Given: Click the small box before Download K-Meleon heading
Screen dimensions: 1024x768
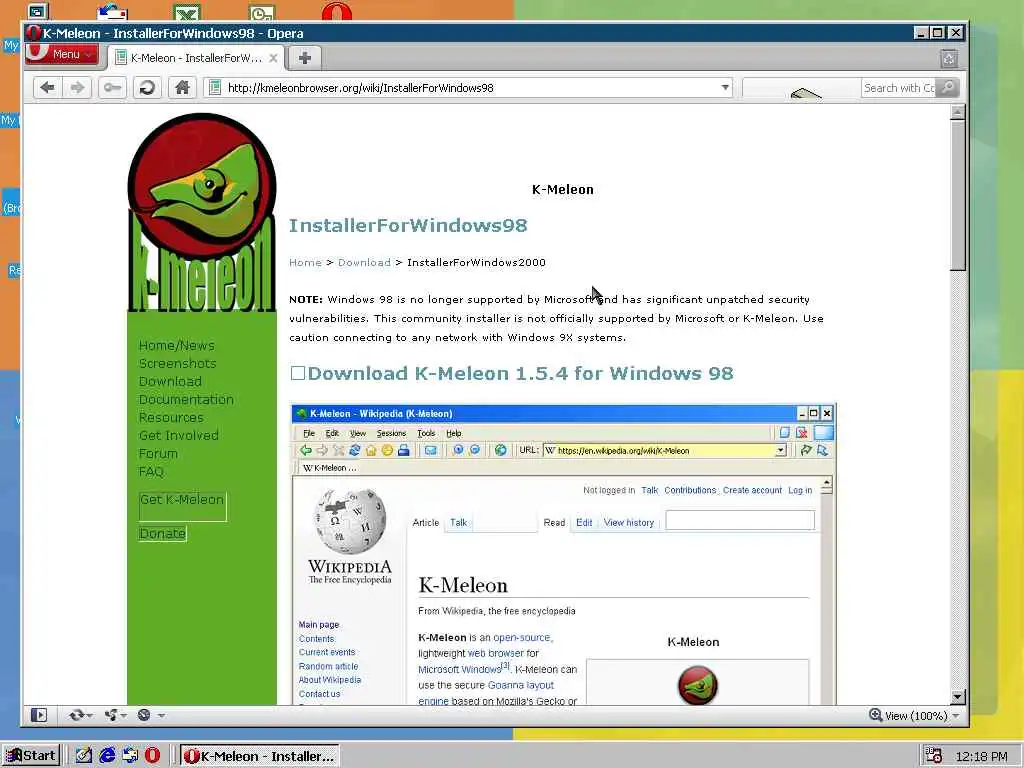Looking at the screenshot, I should tap(298, 373).
